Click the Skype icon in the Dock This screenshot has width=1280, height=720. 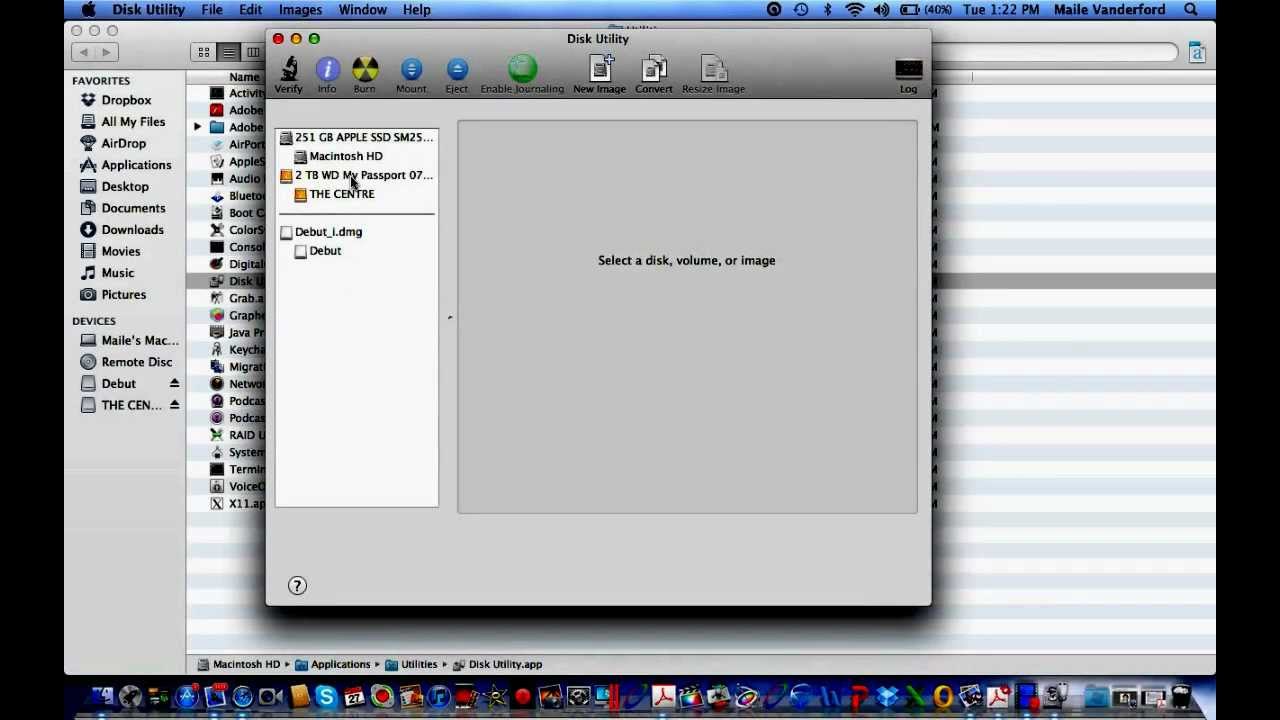(x=326, y=697)
